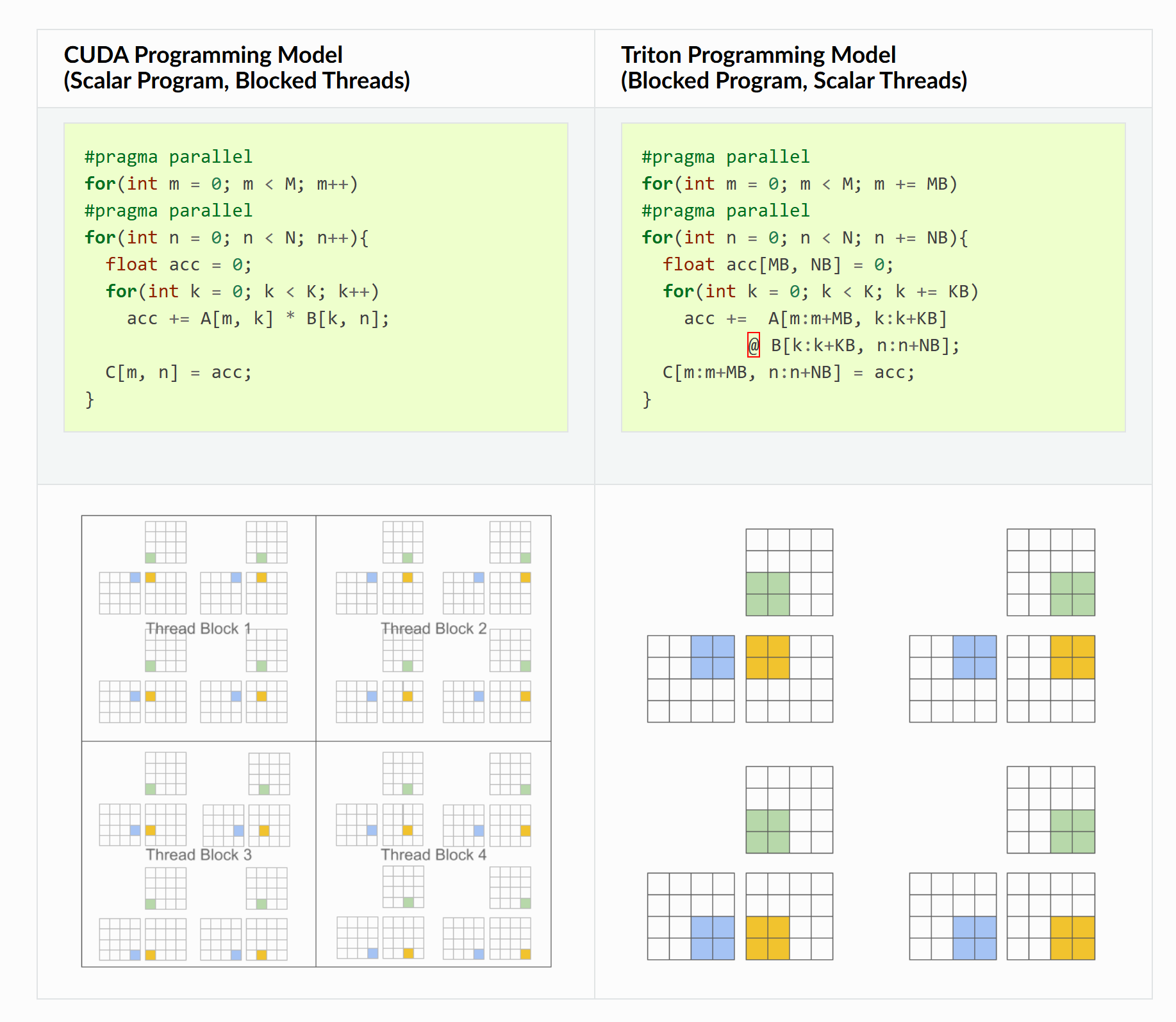Click the "CUDA Programming Model" heading
Image resolution: width=1176 pixels, height=1022 pixels.
click(203, 55)
